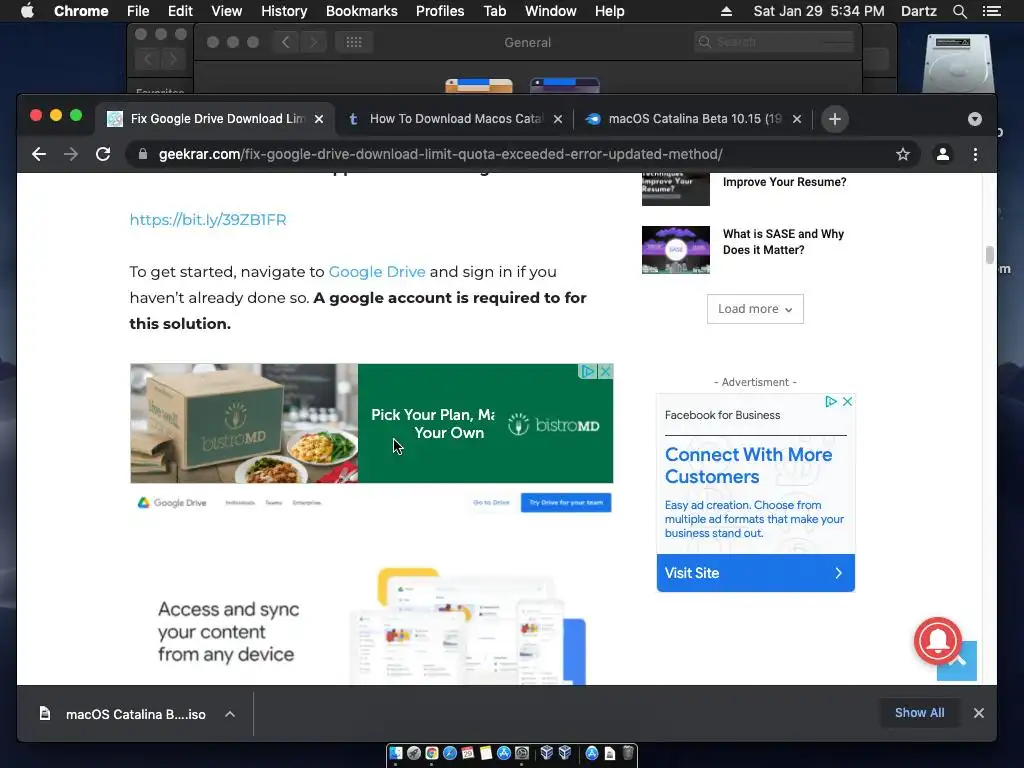Go back using Chrome's back arrow
The image size is (1024, 768).
39,154
